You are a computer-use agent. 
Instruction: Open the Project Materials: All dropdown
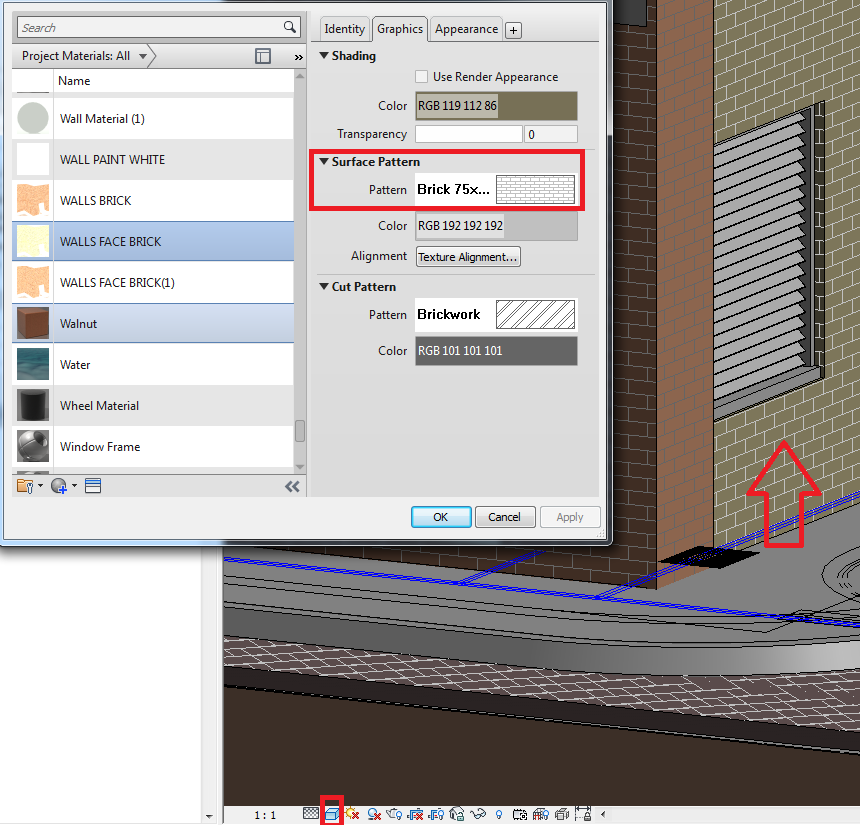[x=80, y=57]
